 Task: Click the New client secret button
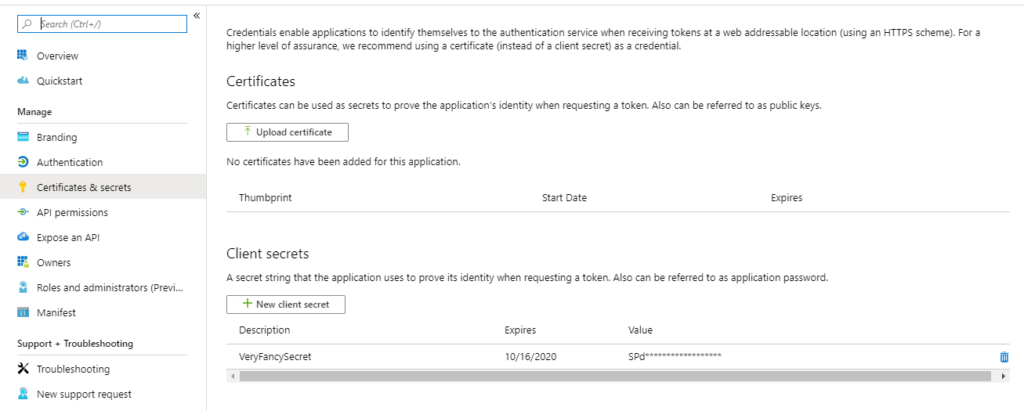[286, 304]
